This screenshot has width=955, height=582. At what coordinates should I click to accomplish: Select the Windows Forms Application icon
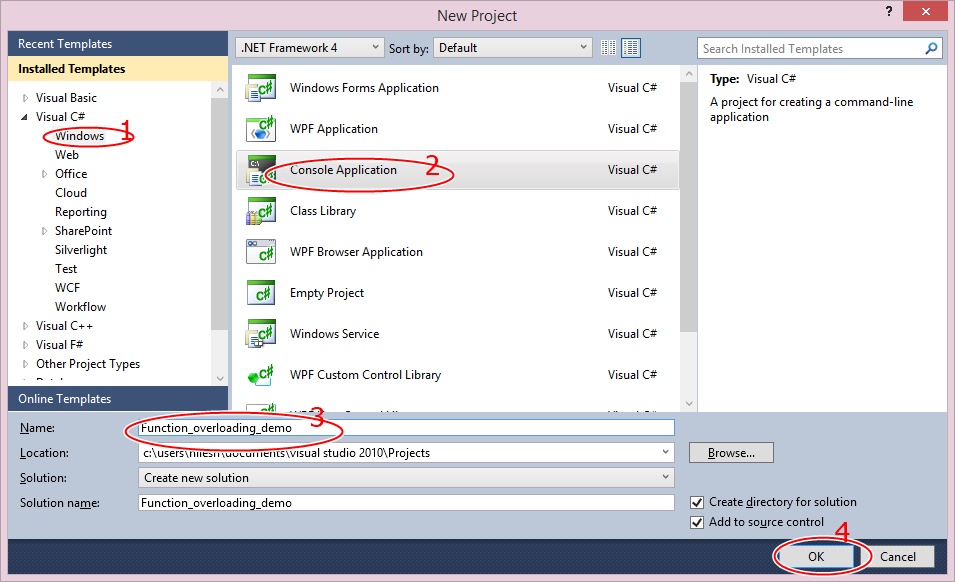pos(261,88)
